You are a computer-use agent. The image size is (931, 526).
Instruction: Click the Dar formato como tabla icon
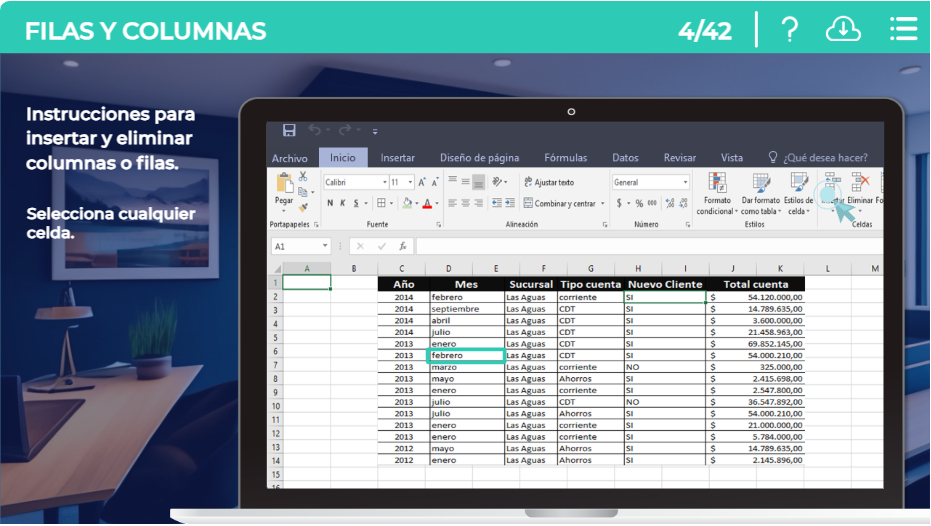(x=760, y=182)
